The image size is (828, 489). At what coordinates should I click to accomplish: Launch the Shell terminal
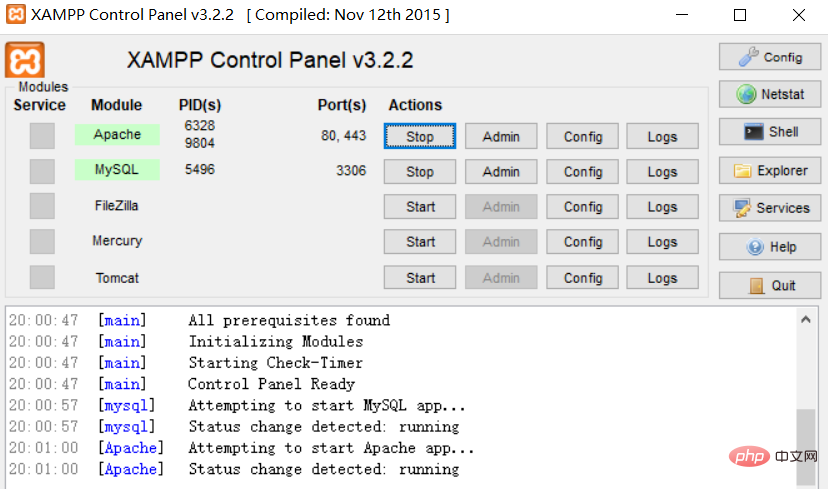770,132
